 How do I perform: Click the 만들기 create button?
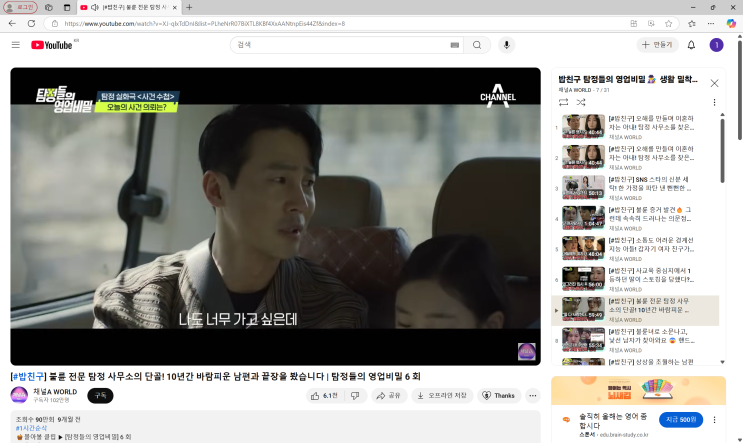(657, 45)
